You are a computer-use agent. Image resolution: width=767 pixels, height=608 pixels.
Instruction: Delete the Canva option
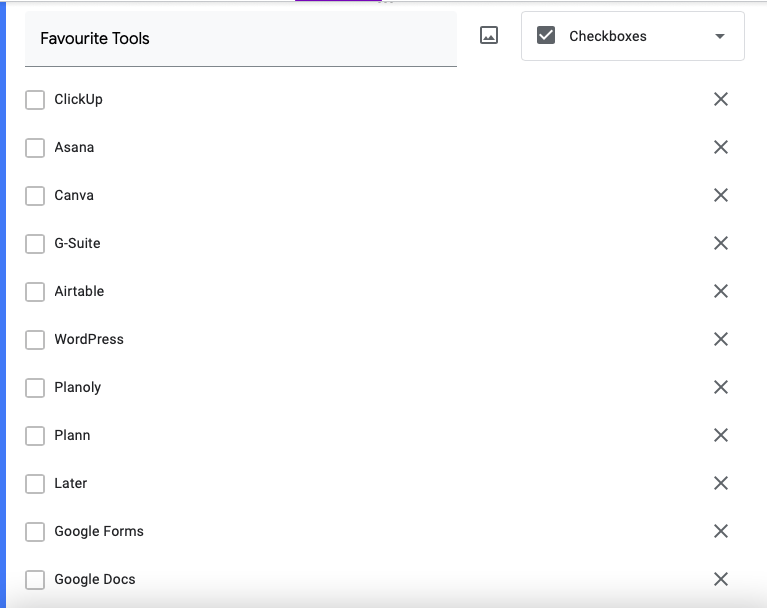(x=721, y=195)
